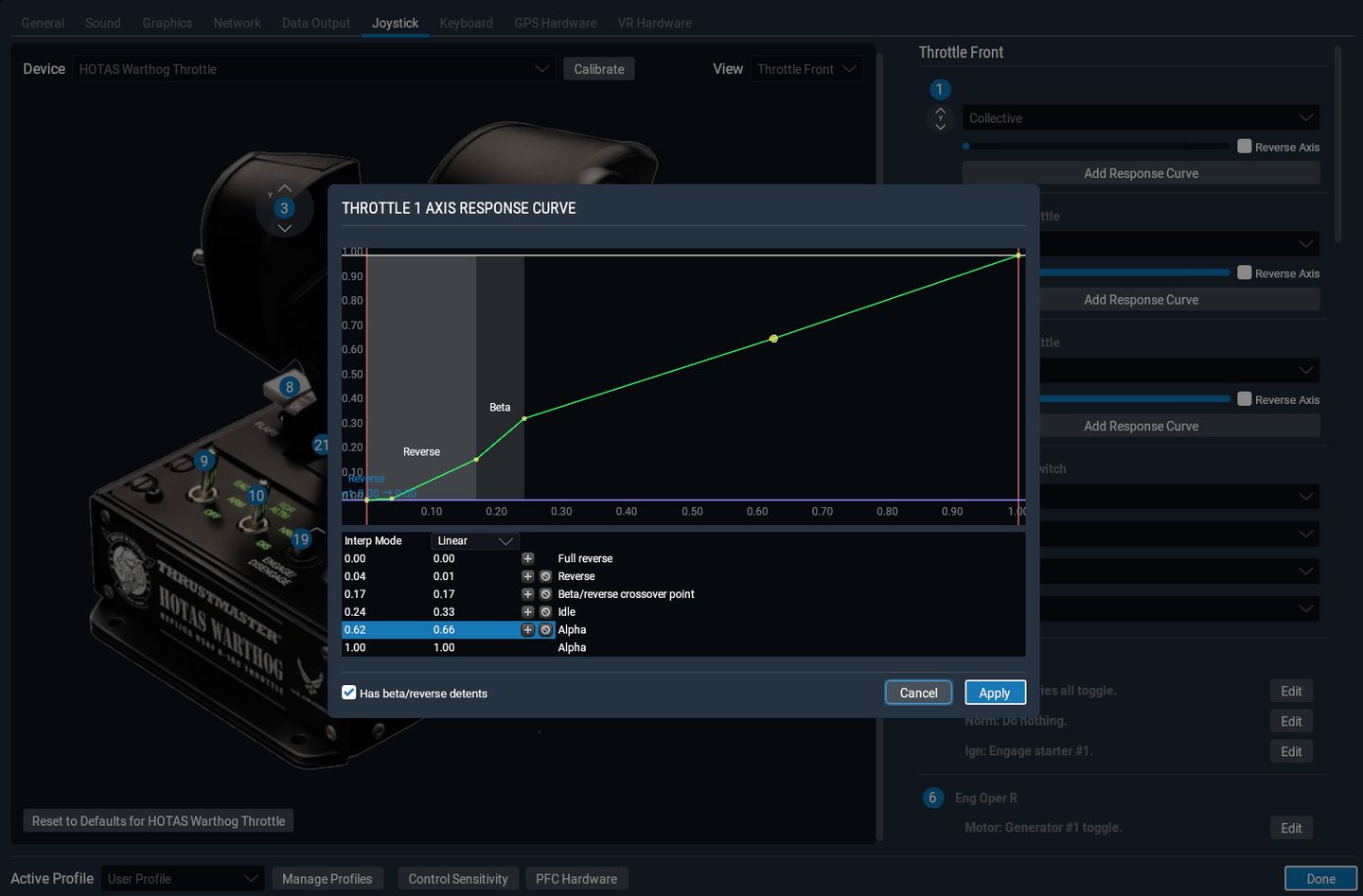Open the Active Profile User Profile dropdown
The image size is (1363, 896).
click(x=183, y=879)
